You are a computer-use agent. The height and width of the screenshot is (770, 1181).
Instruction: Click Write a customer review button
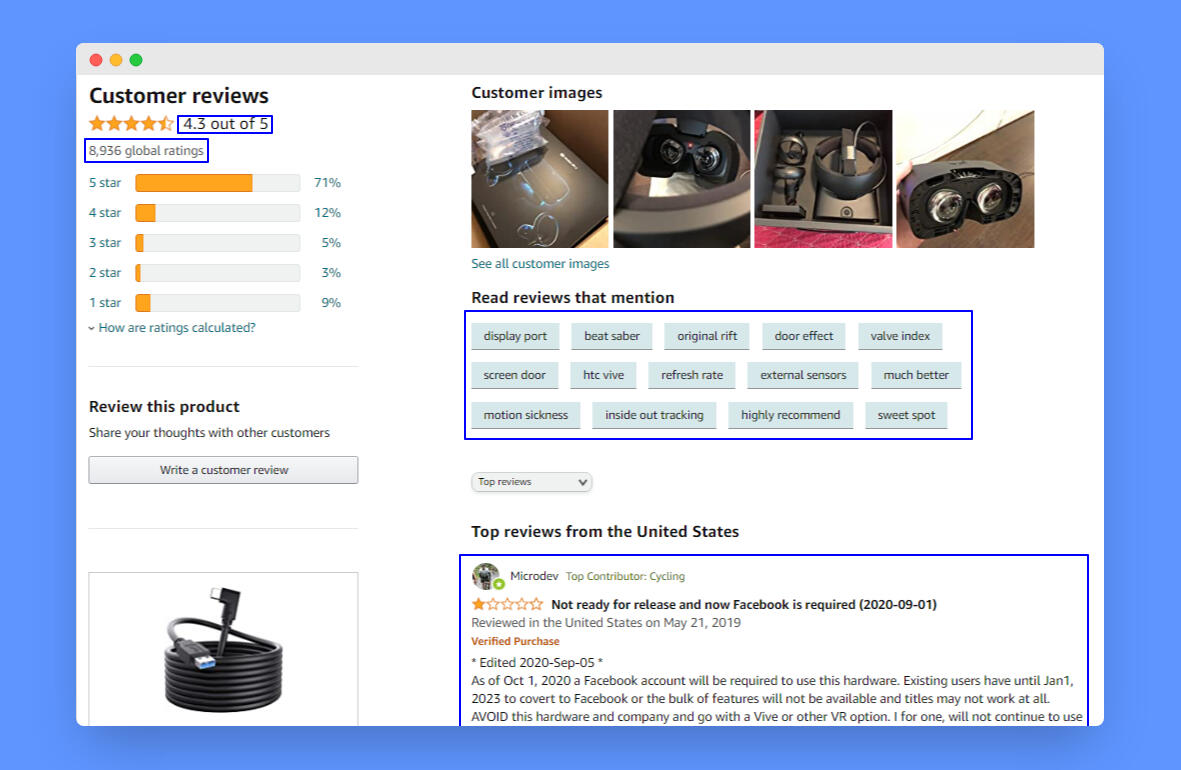223,470
